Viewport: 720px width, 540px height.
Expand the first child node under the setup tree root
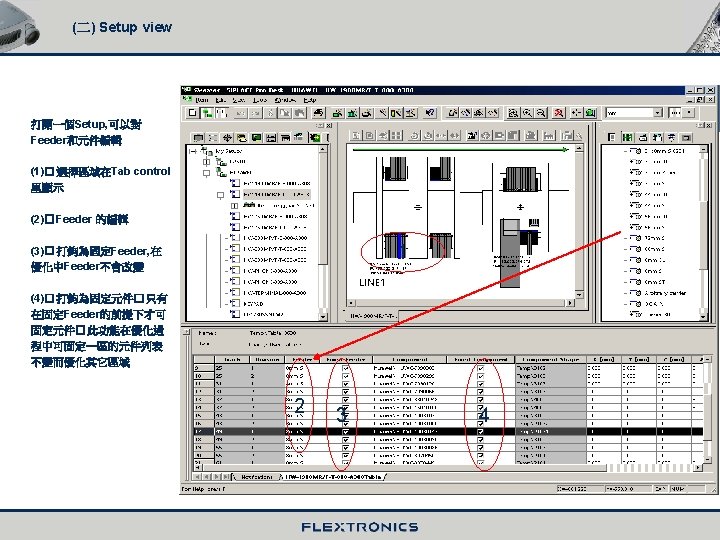(x=207, y=162)
